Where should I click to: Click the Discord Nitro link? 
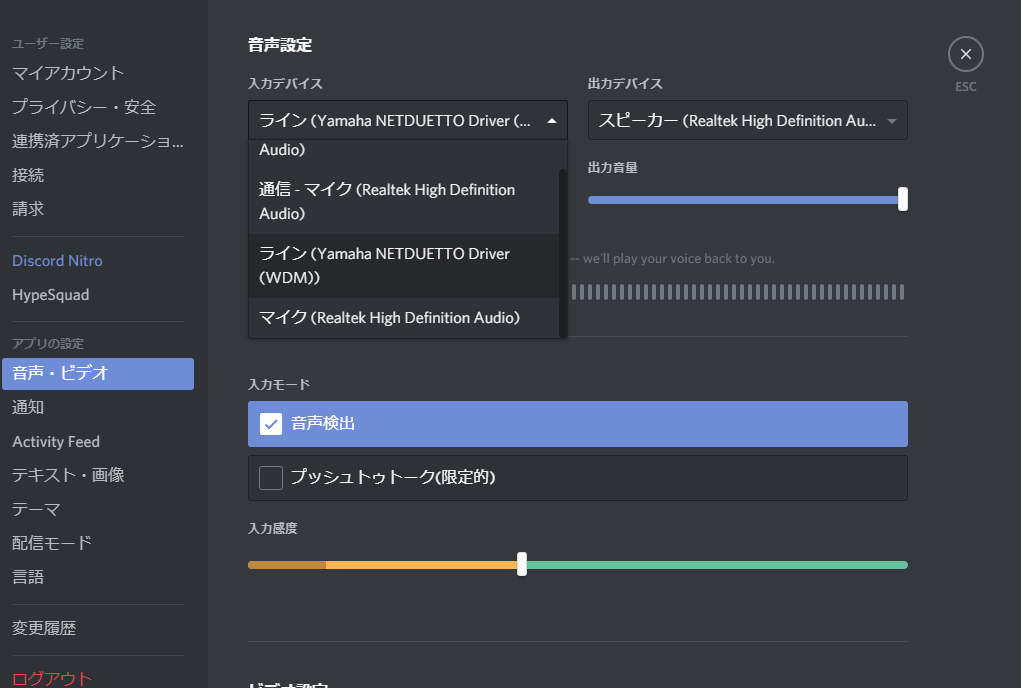point(57,261)
